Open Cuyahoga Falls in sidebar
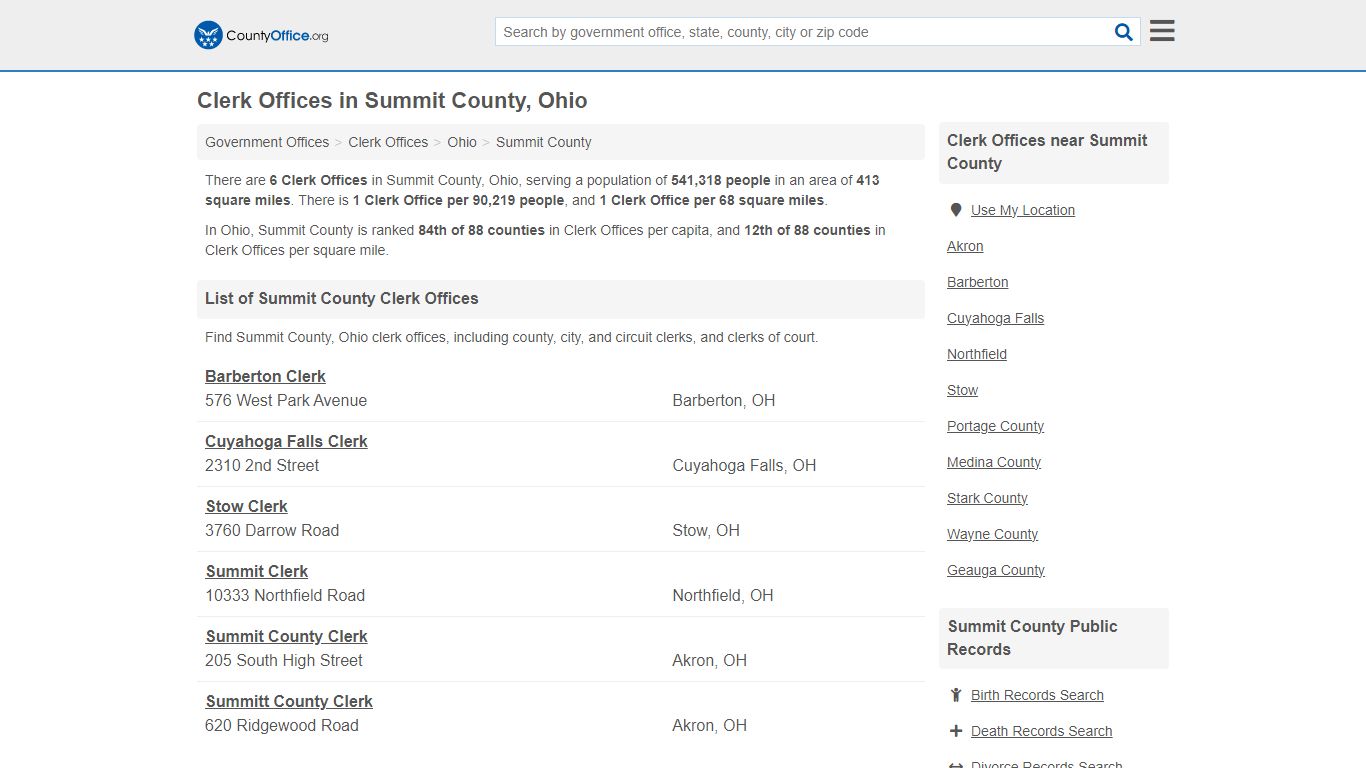Image resolution: width=1366 pixels, height=768 pixels. (x=995, y=318)
